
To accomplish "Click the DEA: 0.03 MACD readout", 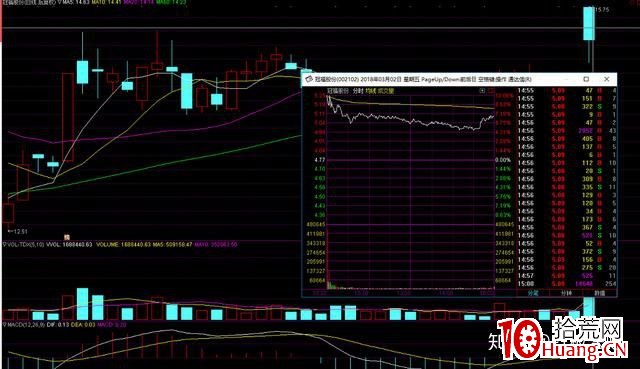I will (x=82, y=325).
